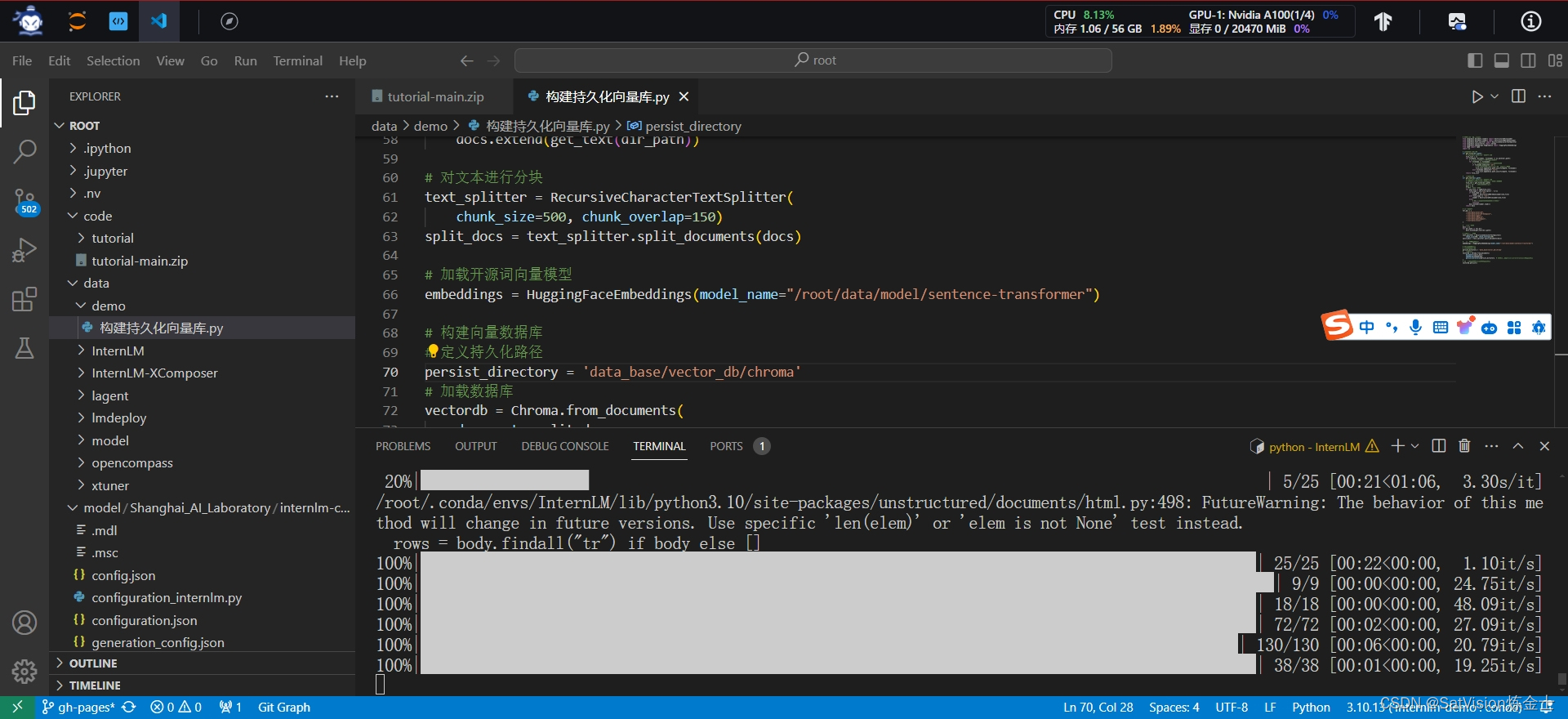
Task: Open forwarded ports indicator in status bar
Action: click(x=230, y=708)
